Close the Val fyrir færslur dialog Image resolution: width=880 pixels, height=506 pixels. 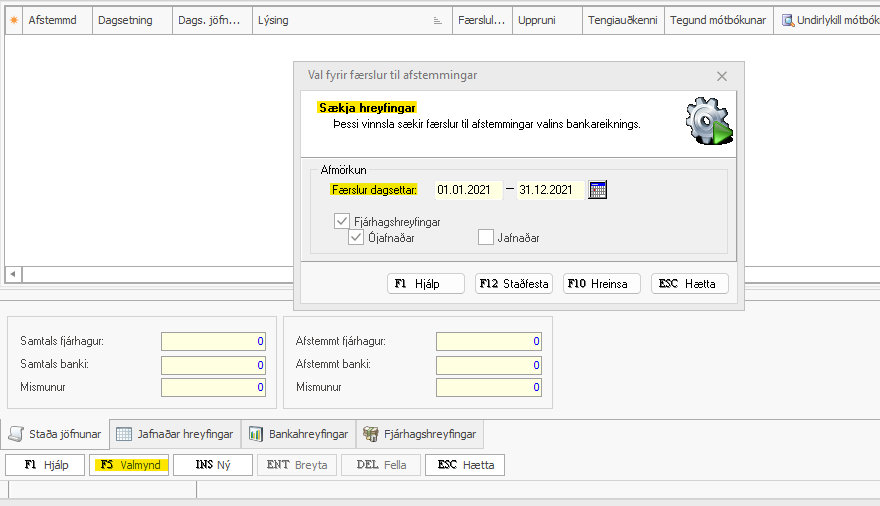click(x=722, y=76)
